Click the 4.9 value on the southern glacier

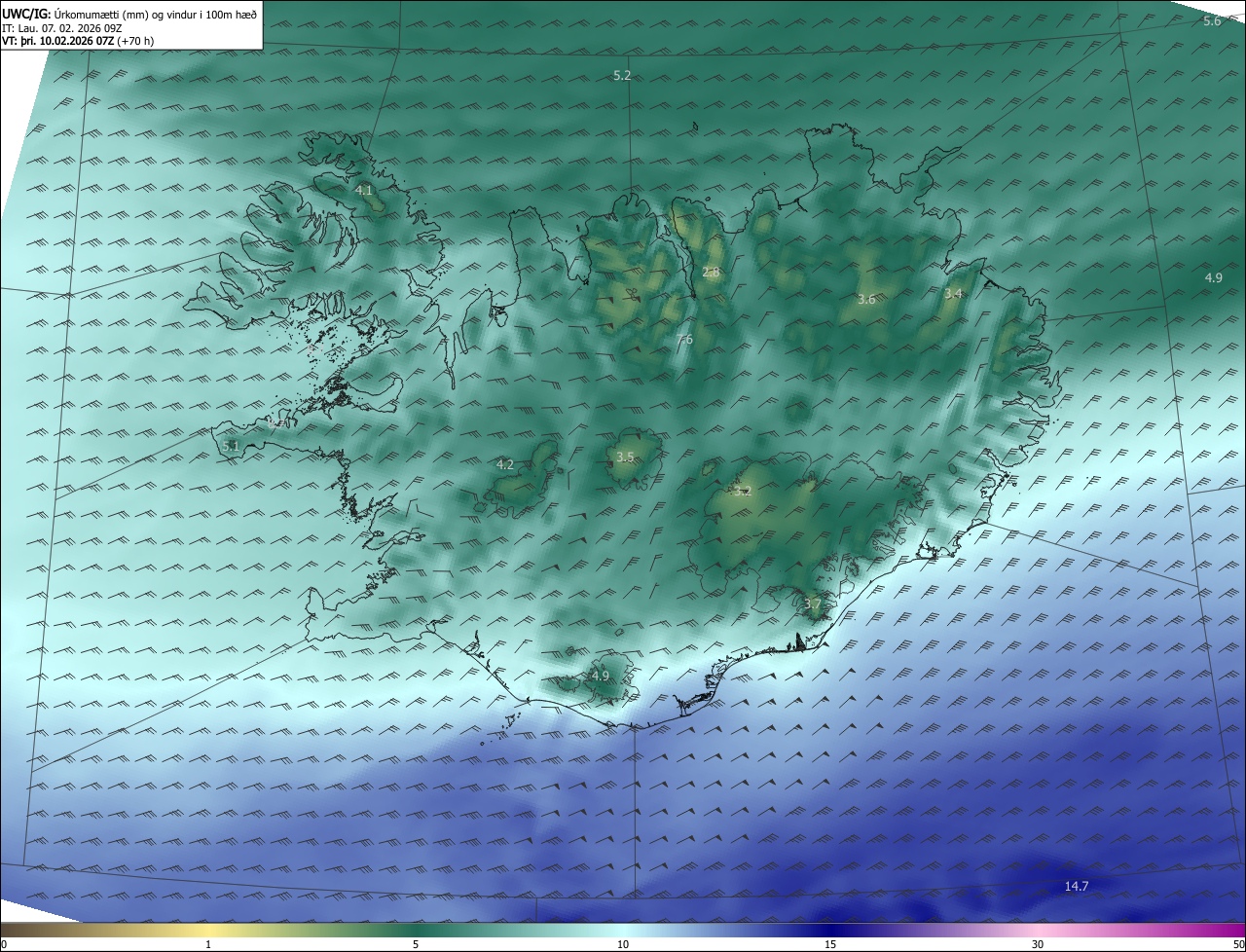[601, 676]
